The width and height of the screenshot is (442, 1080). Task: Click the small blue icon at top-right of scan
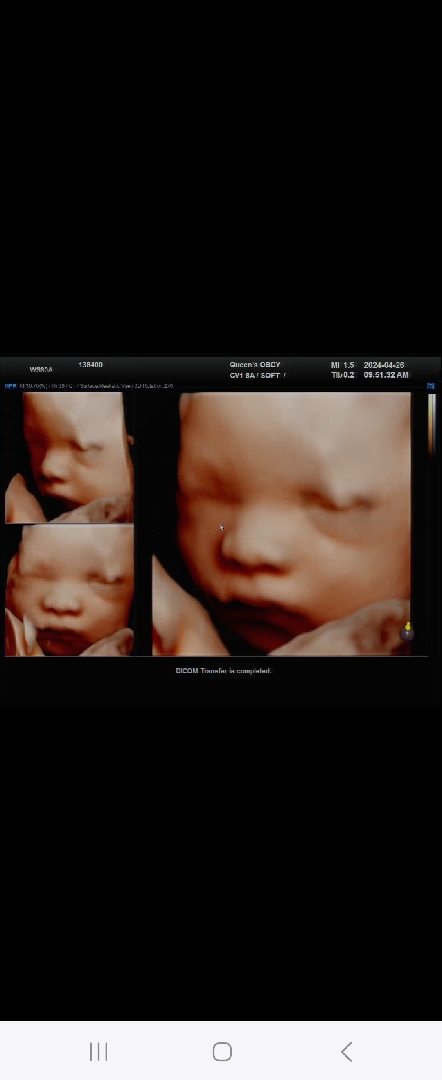click(431, 386)
